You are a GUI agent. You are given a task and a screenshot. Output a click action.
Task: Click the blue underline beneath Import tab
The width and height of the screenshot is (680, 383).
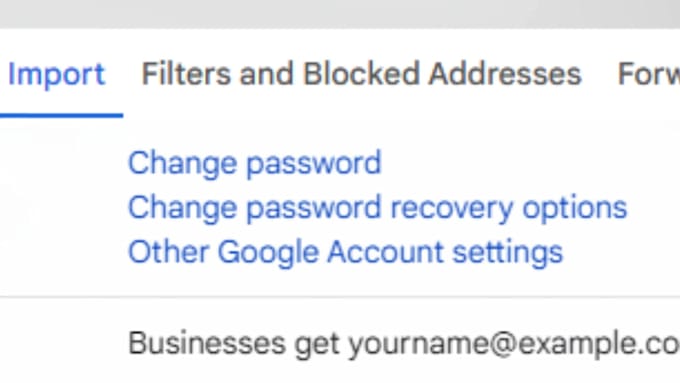coord(61,115)
